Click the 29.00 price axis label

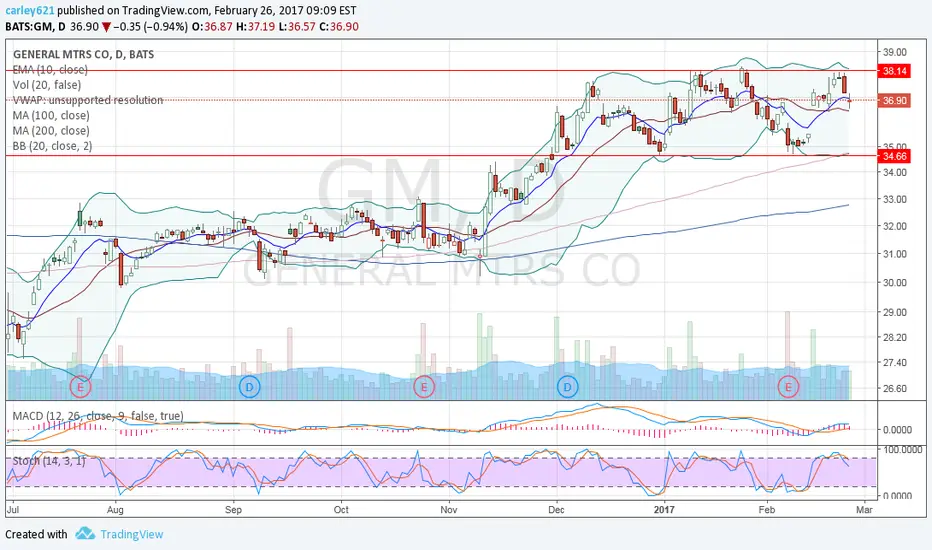(x=895, y=312)
